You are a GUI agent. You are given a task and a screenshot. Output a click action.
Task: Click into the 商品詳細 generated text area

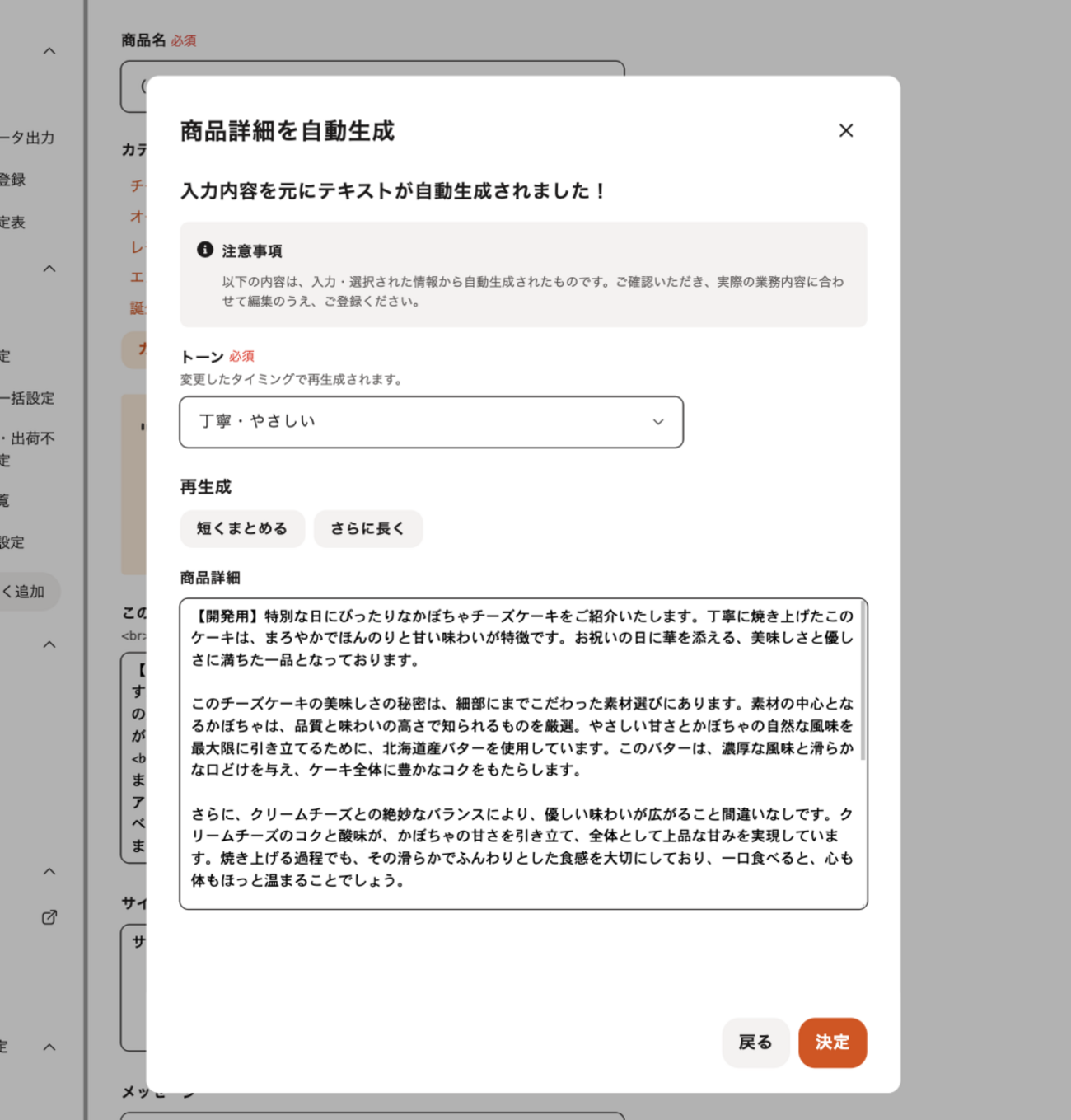tap(523, 753)
